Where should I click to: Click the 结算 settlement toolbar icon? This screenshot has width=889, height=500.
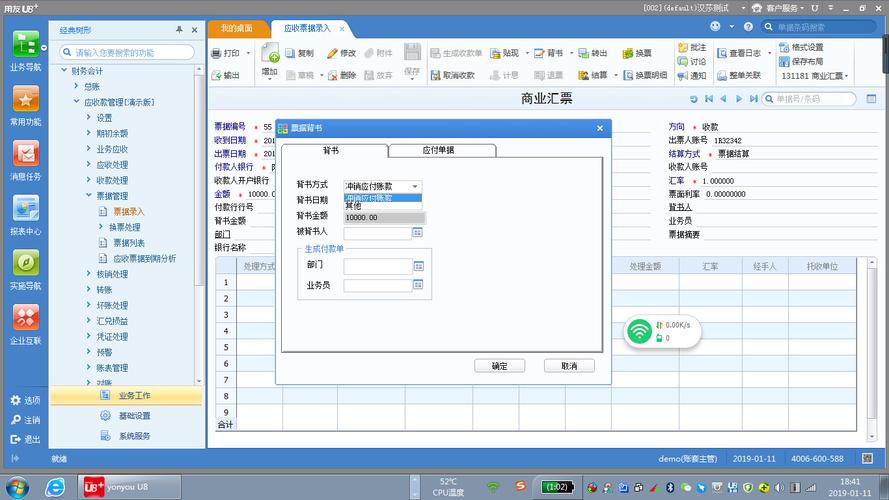click(583, 75)
